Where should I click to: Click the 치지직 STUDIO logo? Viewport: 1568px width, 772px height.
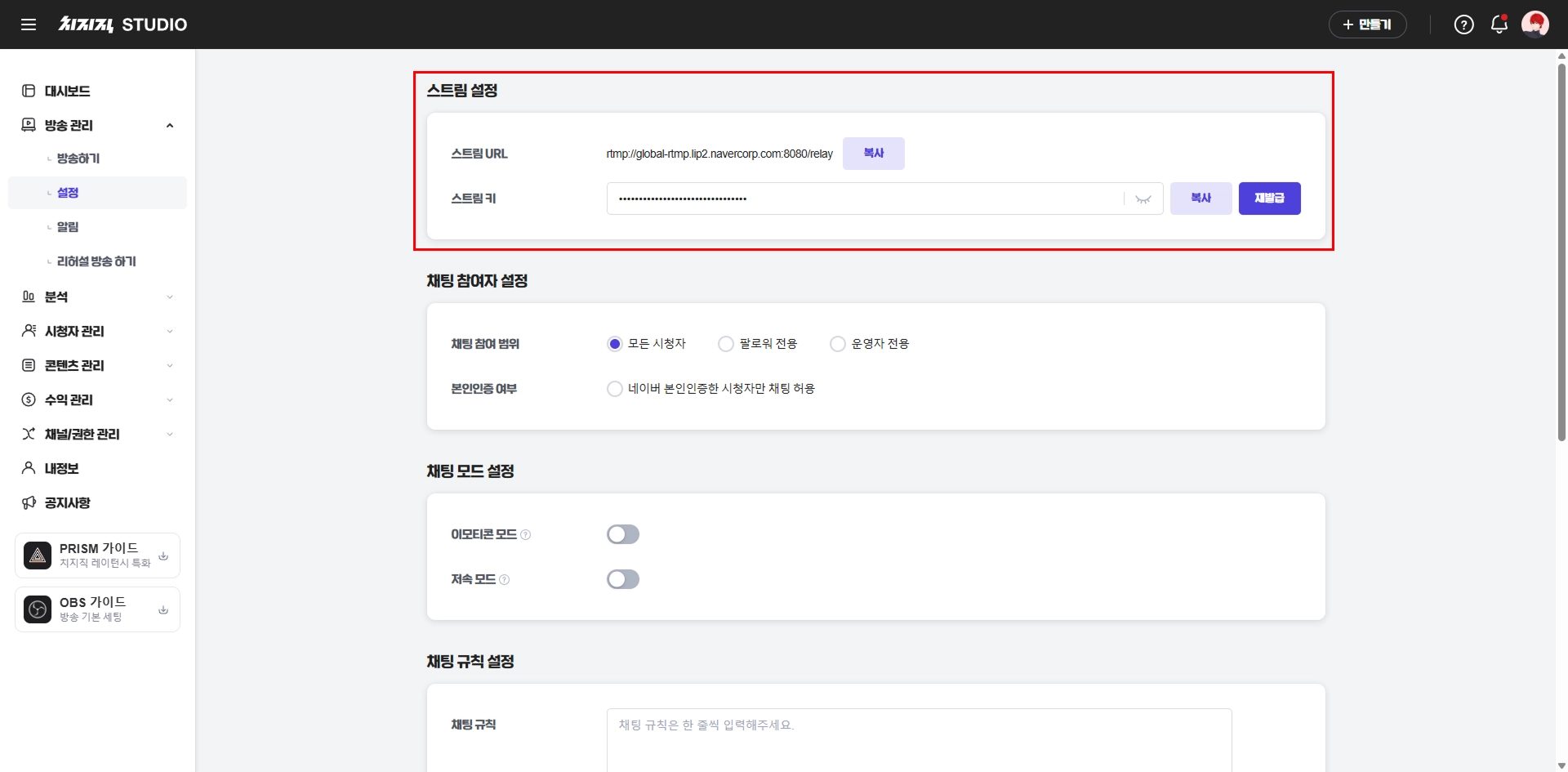122,25
